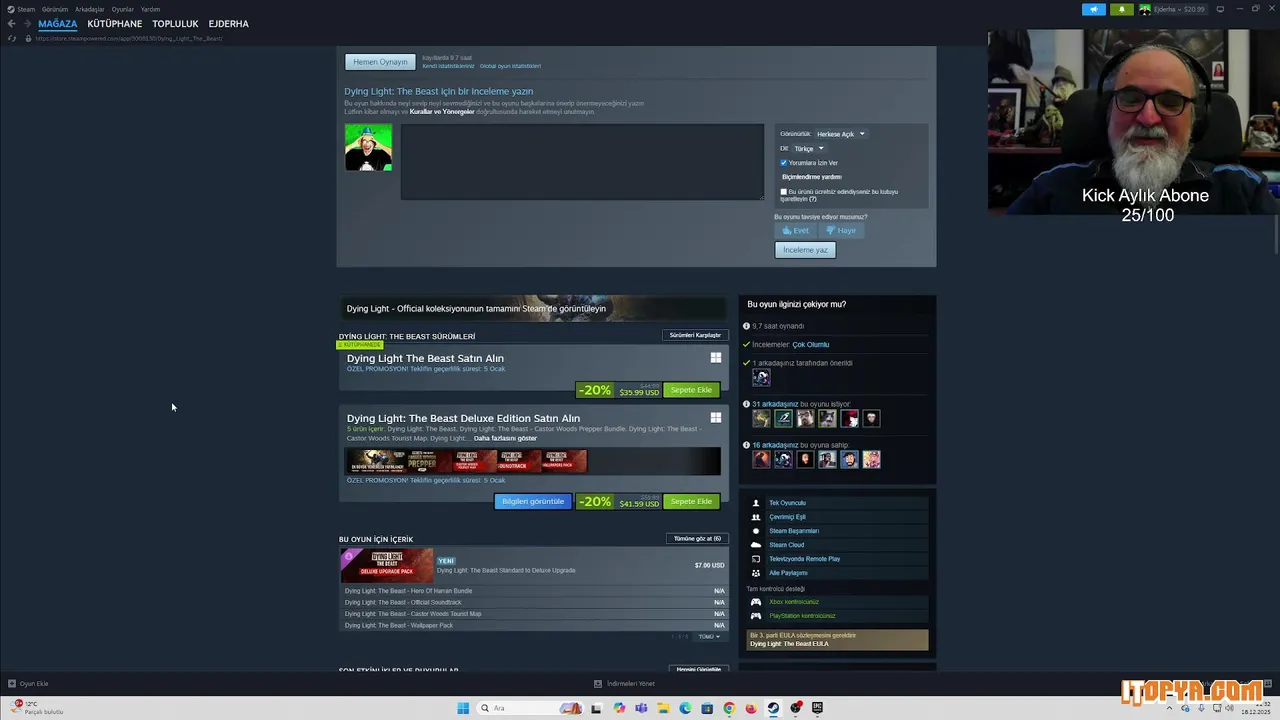
Task: Open the TÜMÜ filter dropdown under DLC list
Action: (709, 636)
